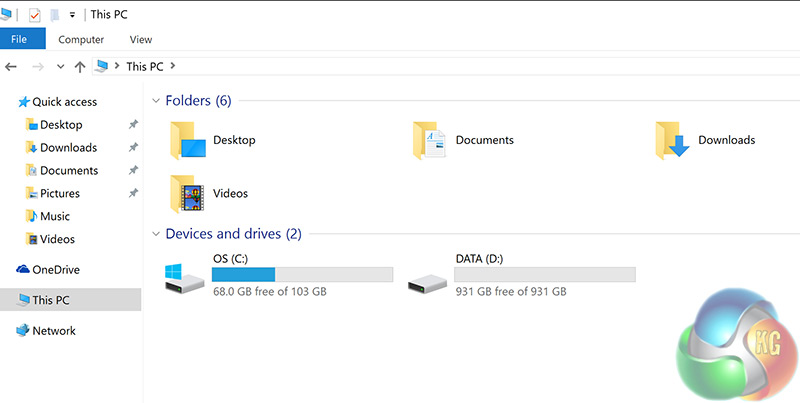Toggle the pin beside Pictures in sidebar
The width and height of the screenshot is (800, 403).
pyautogui.click(x=133, y=193)
